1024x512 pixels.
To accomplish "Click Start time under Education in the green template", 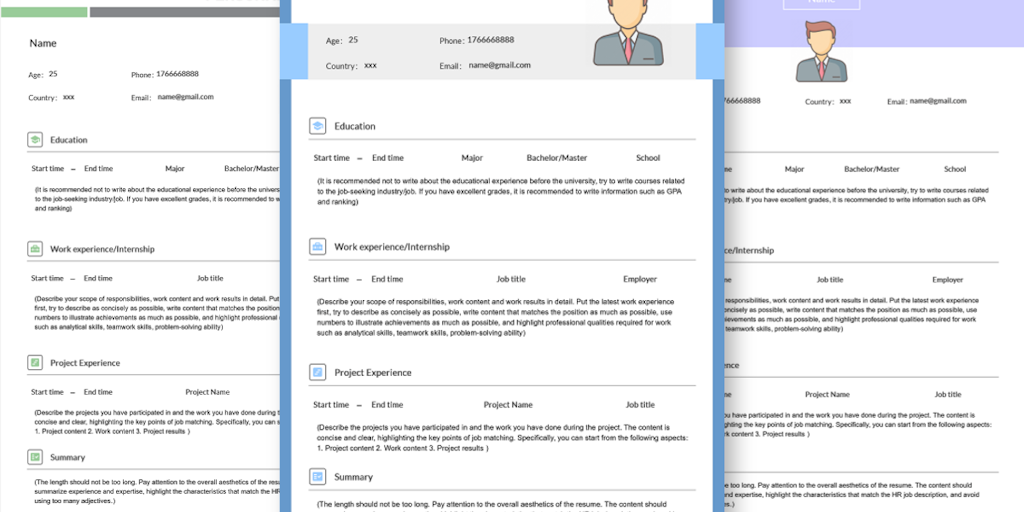I will tap(48, 168).
